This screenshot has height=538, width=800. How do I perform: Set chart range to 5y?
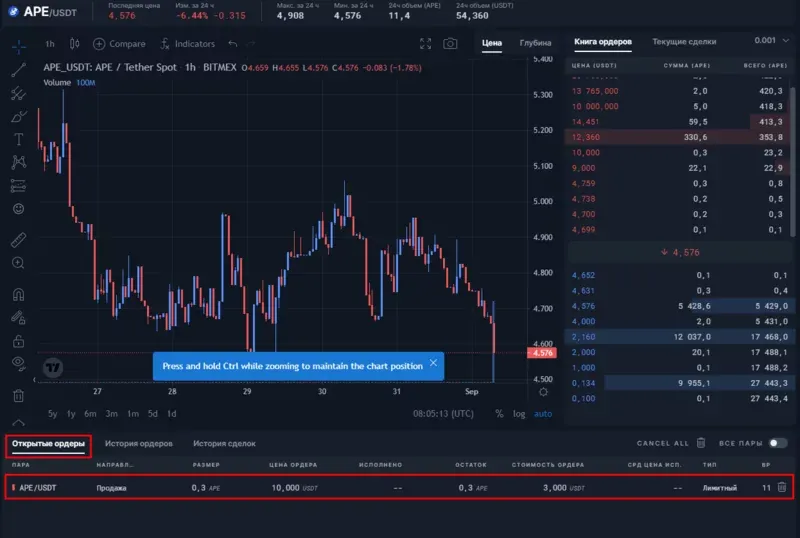53,414
